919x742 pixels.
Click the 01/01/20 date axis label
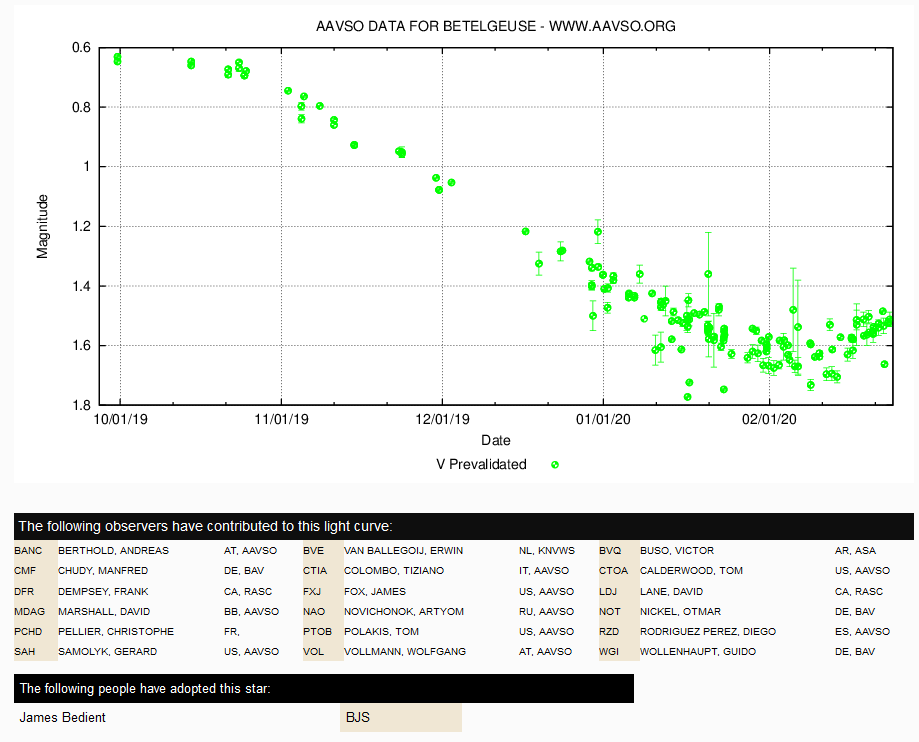(x=603, y=419)
